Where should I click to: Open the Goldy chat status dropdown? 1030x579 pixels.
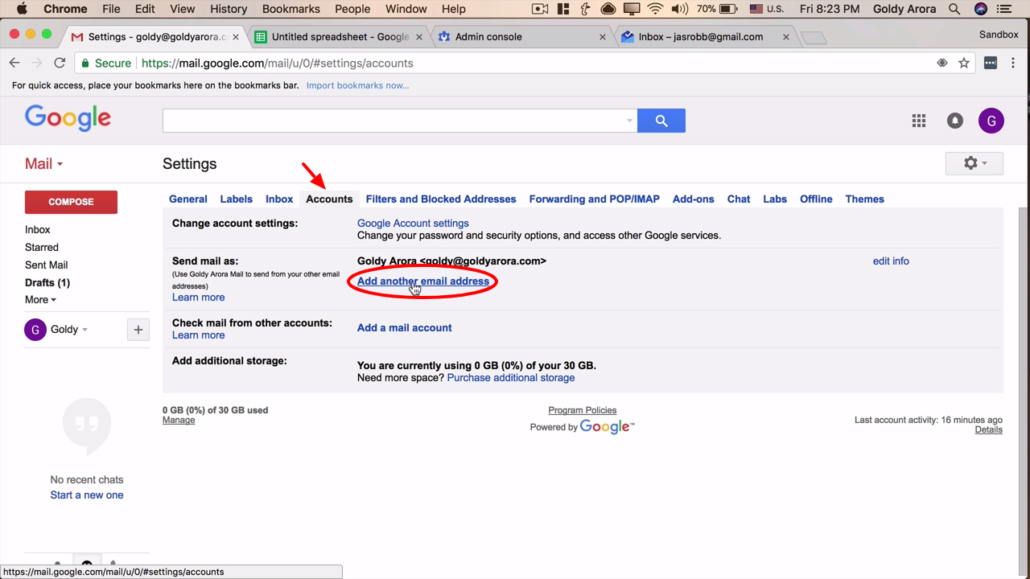coord(69,329)
